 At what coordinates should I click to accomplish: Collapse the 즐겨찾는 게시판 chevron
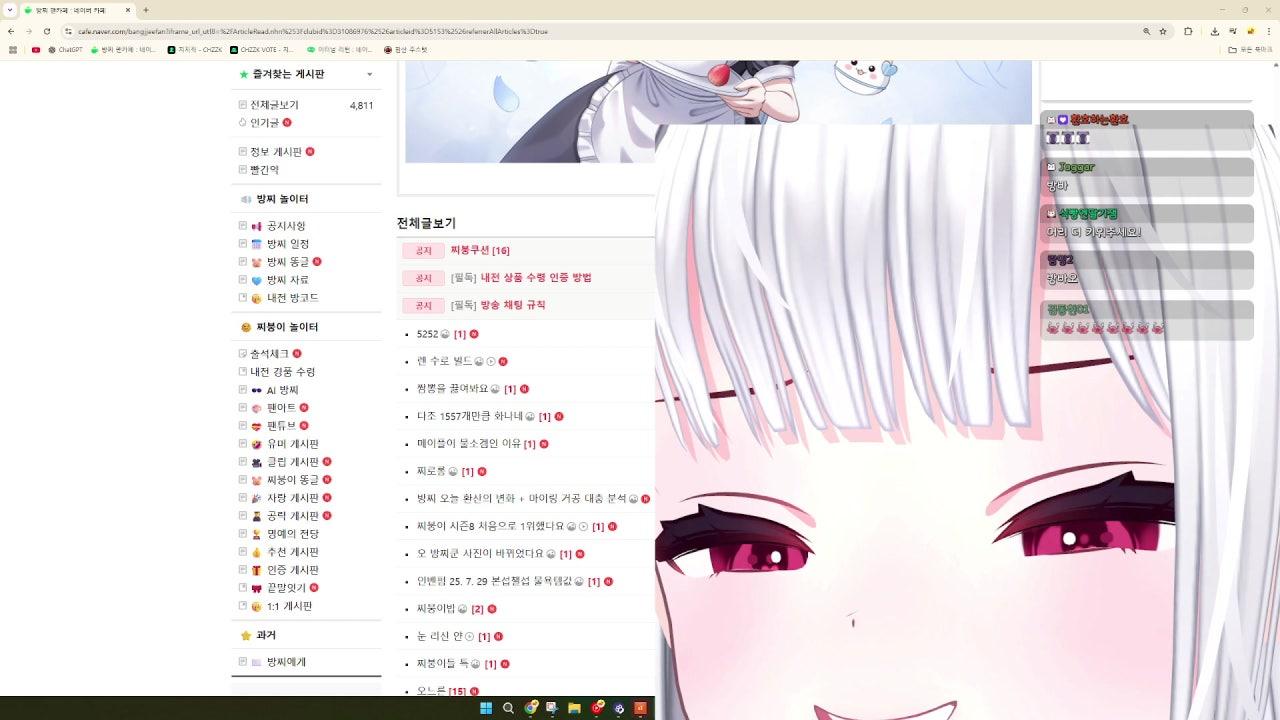click(x=369, y=74)
